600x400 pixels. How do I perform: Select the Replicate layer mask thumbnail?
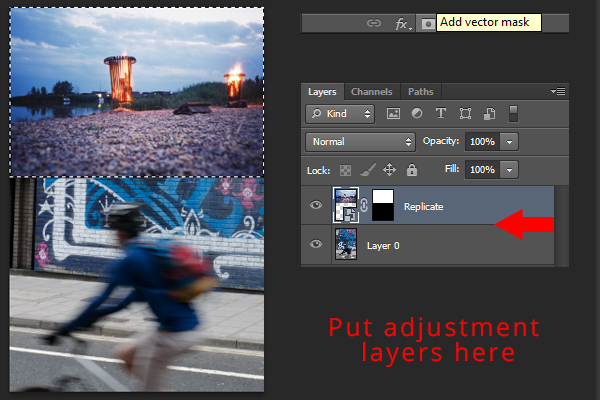383,205
